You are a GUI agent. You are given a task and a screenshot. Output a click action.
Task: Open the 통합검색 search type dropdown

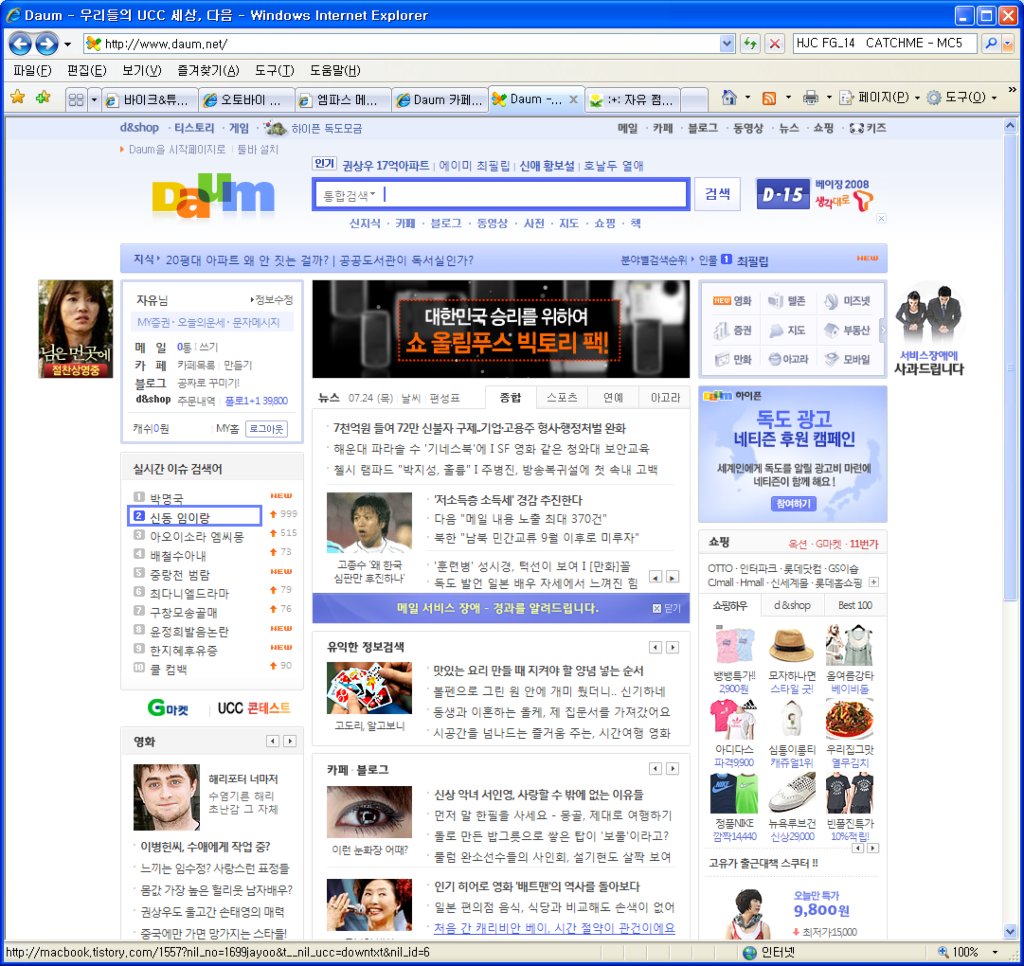tap(349, 195)
